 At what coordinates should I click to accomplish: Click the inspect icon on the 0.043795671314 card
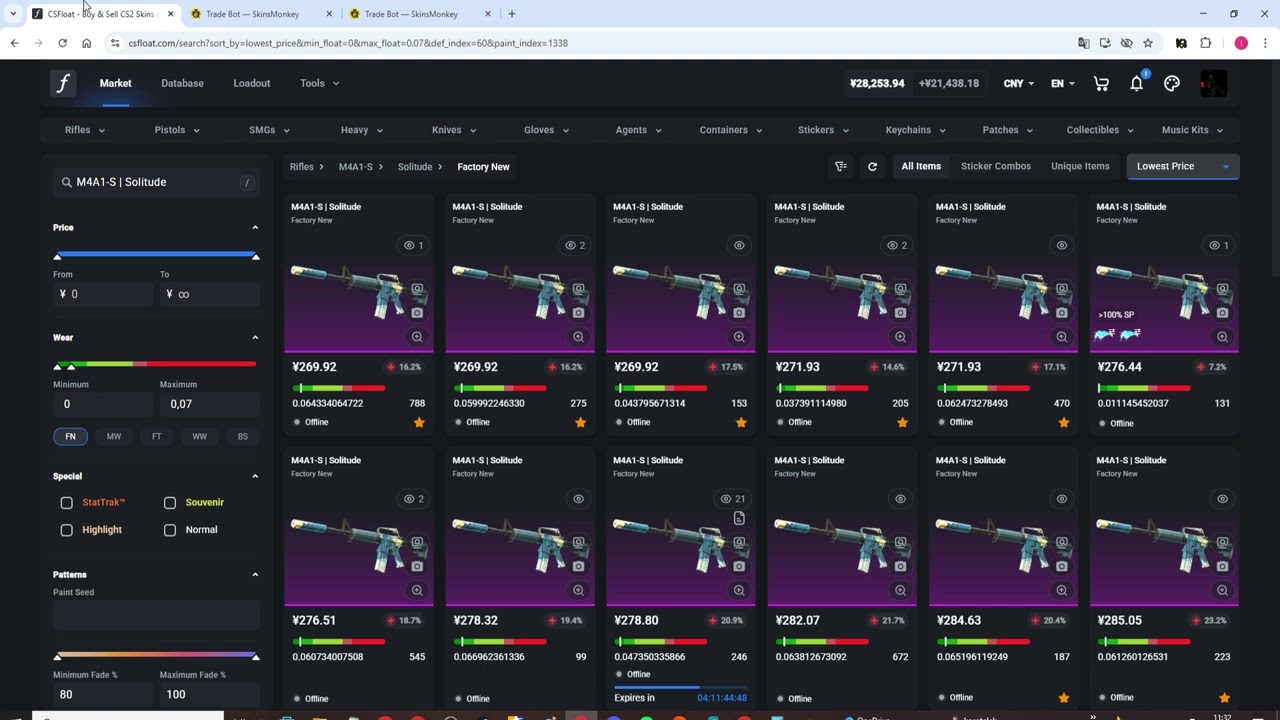coord(739,289)
